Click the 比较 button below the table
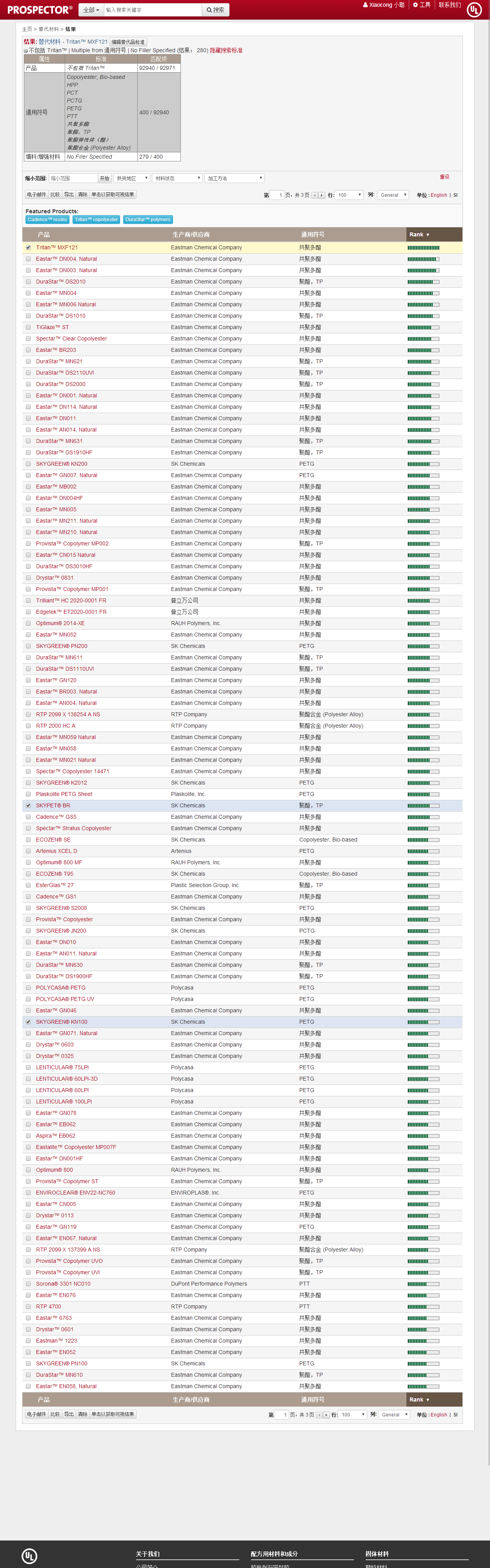490x1568 pixels. pyautogui.click(x=55, y=1414)
